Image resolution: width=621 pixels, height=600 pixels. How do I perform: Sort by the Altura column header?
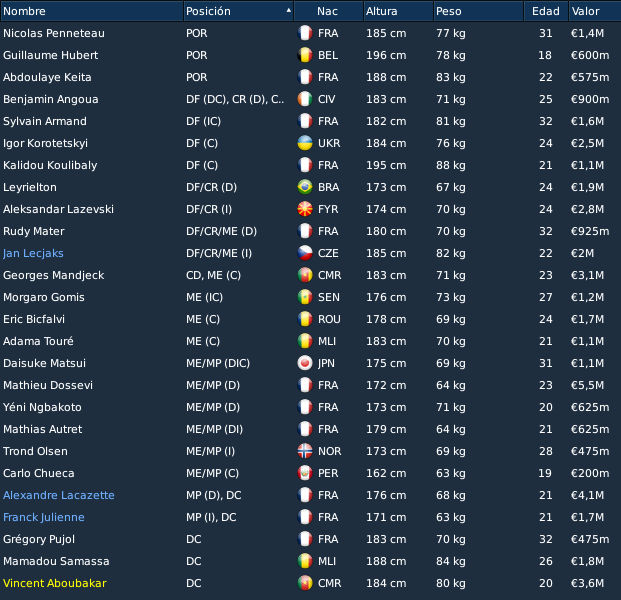[398, 11]
